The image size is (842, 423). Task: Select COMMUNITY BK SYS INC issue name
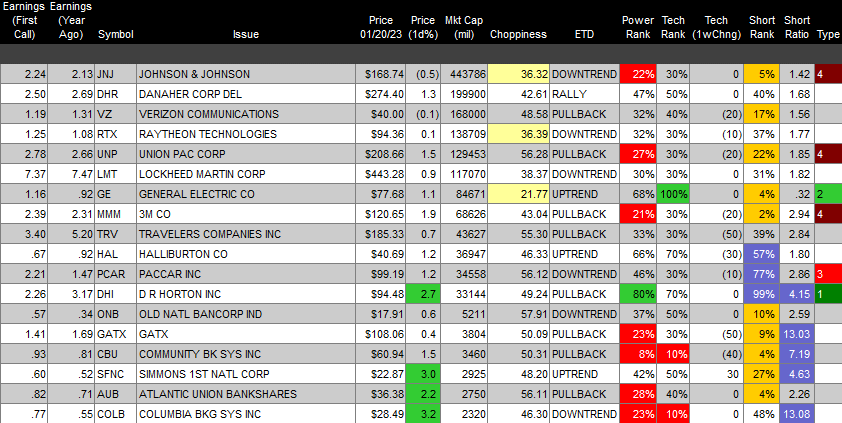pyautogui.click(x=200, y=354)
